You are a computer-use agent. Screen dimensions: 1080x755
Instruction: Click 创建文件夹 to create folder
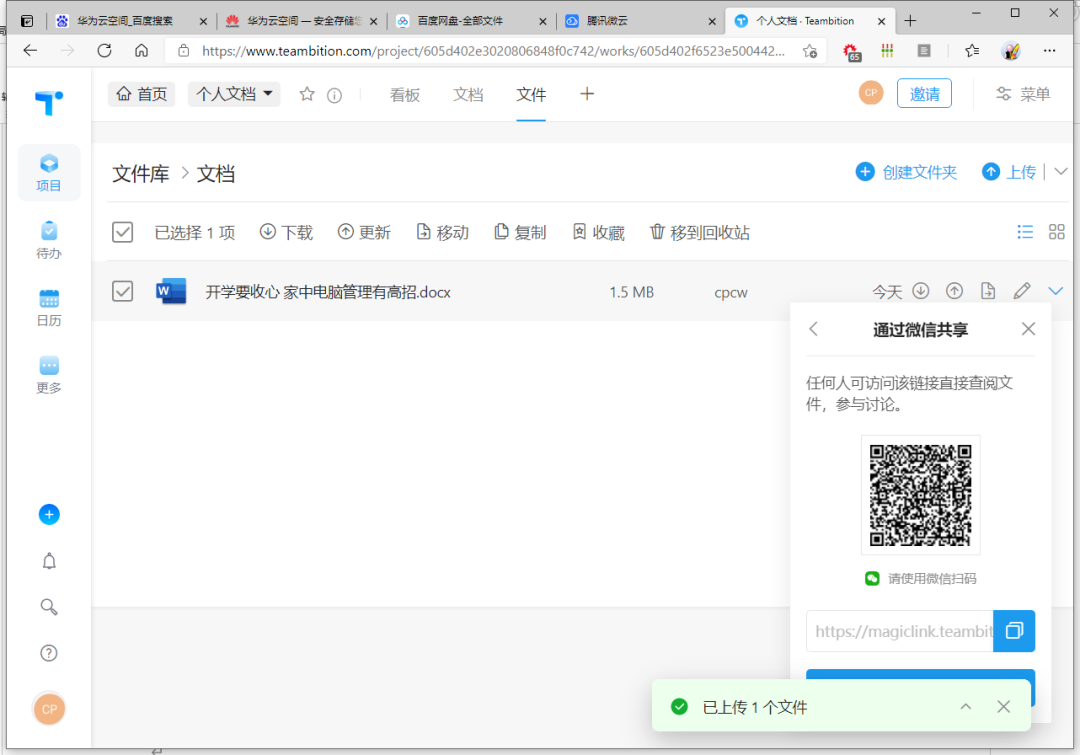[x=907, y=172]
